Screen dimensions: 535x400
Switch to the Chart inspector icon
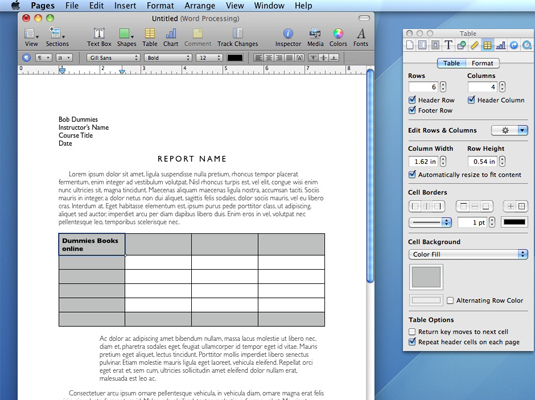(501, 45)
